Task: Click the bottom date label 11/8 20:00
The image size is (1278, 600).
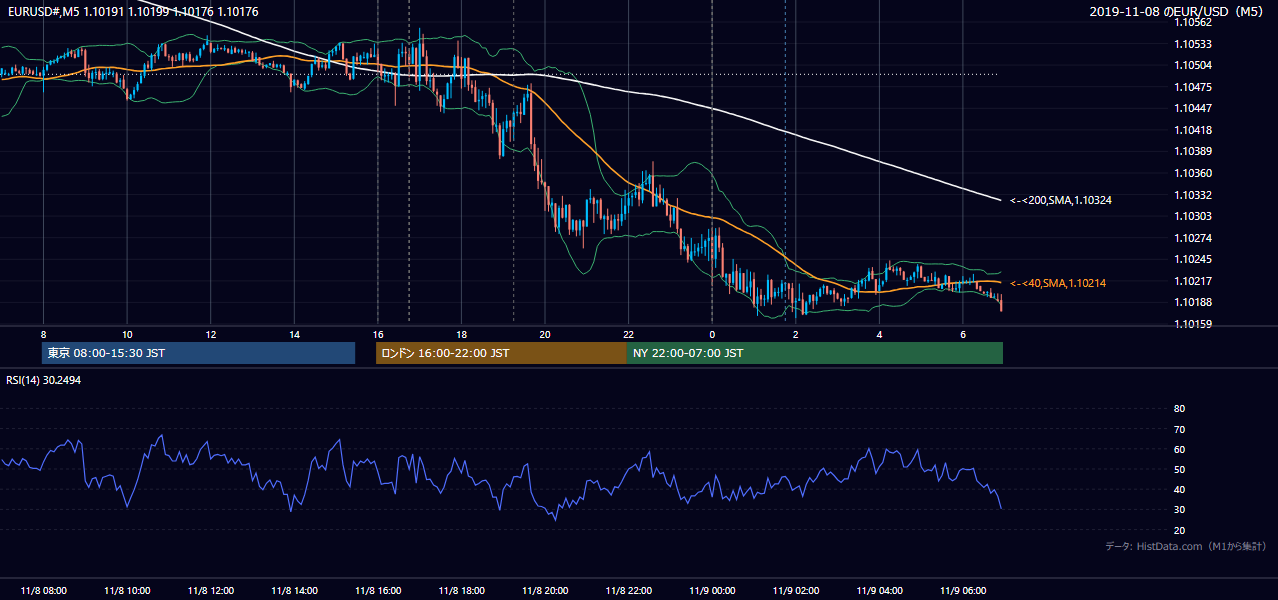Action: [x=545, y=591]
